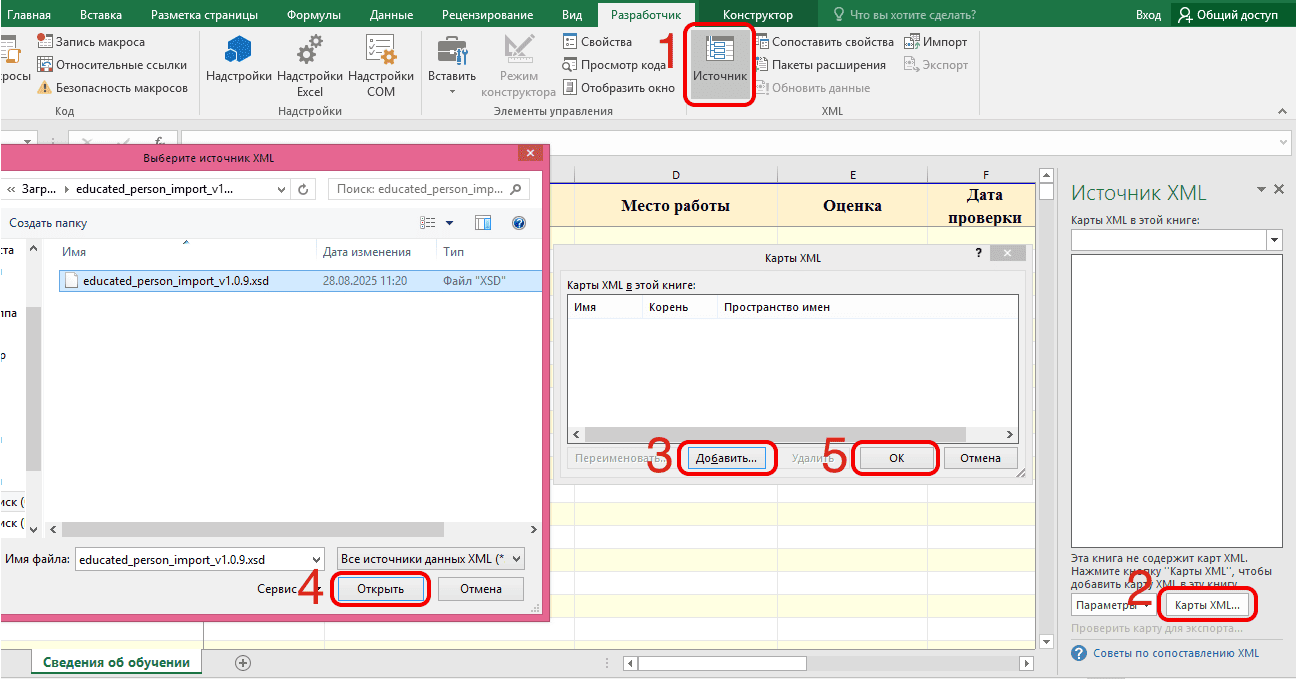Select educated_person_import_v1.0.9.xsd file

(300, 281)
